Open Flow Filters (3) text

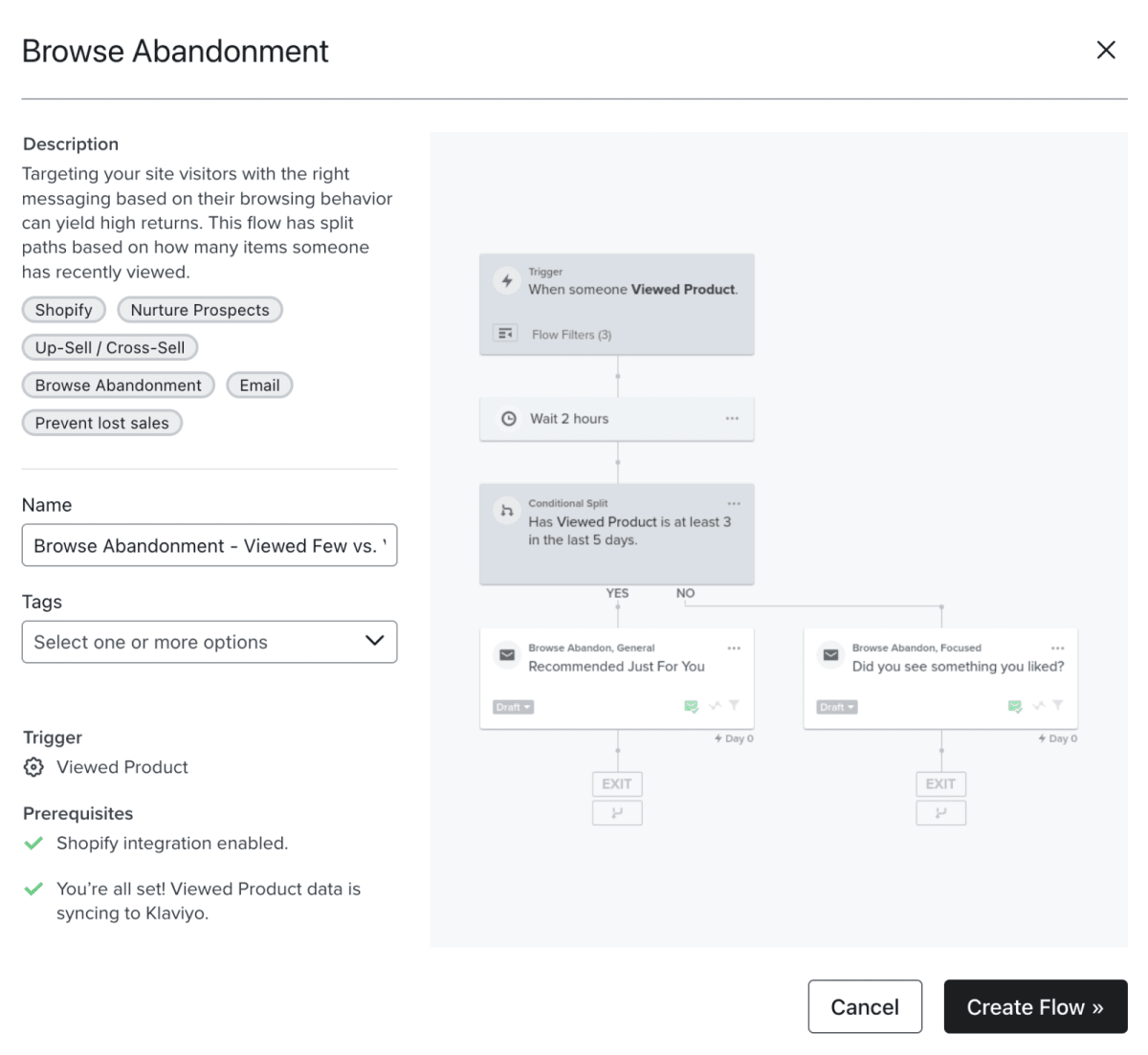click(571, 335)
